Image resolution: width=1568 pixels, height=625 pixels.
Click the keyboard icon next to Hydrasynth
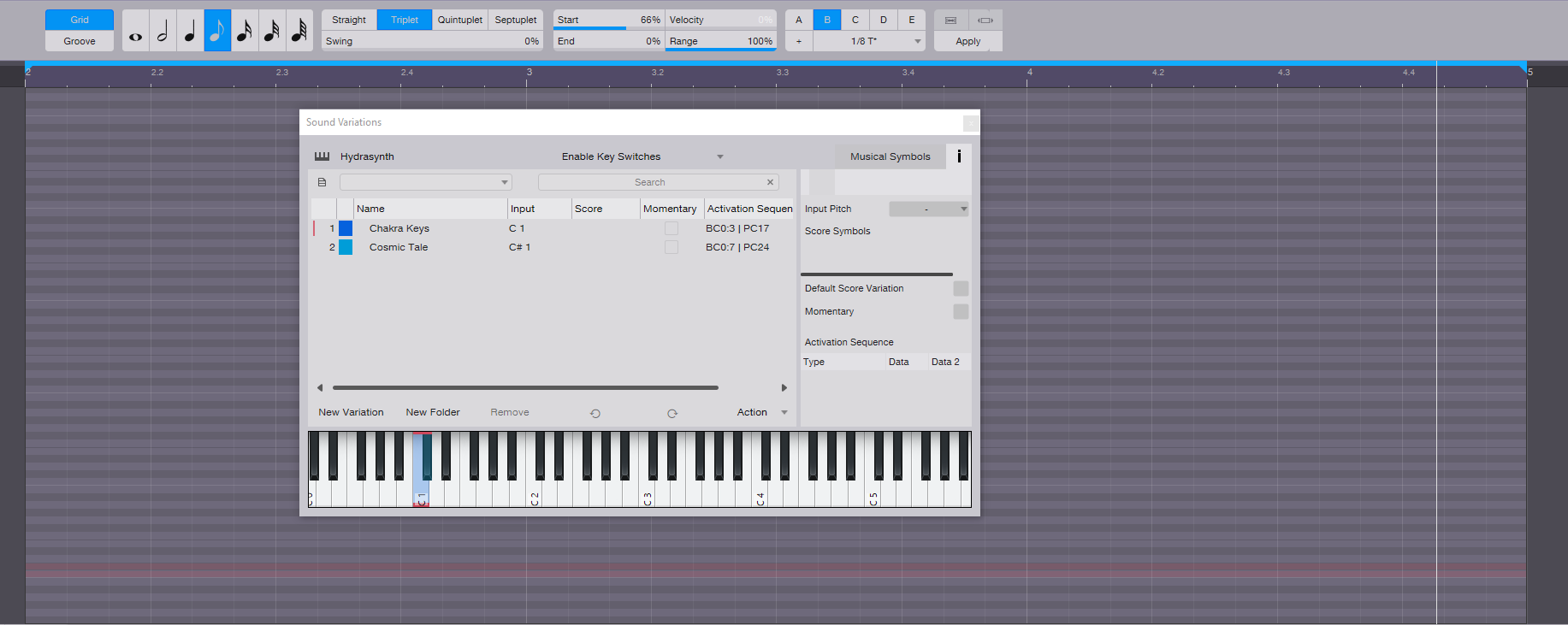pyautogui.click(x=322, y=156)
